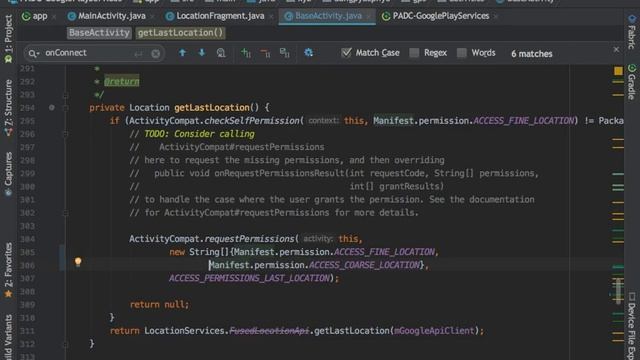Open the Build Variants tool window

tap(8, 337)
